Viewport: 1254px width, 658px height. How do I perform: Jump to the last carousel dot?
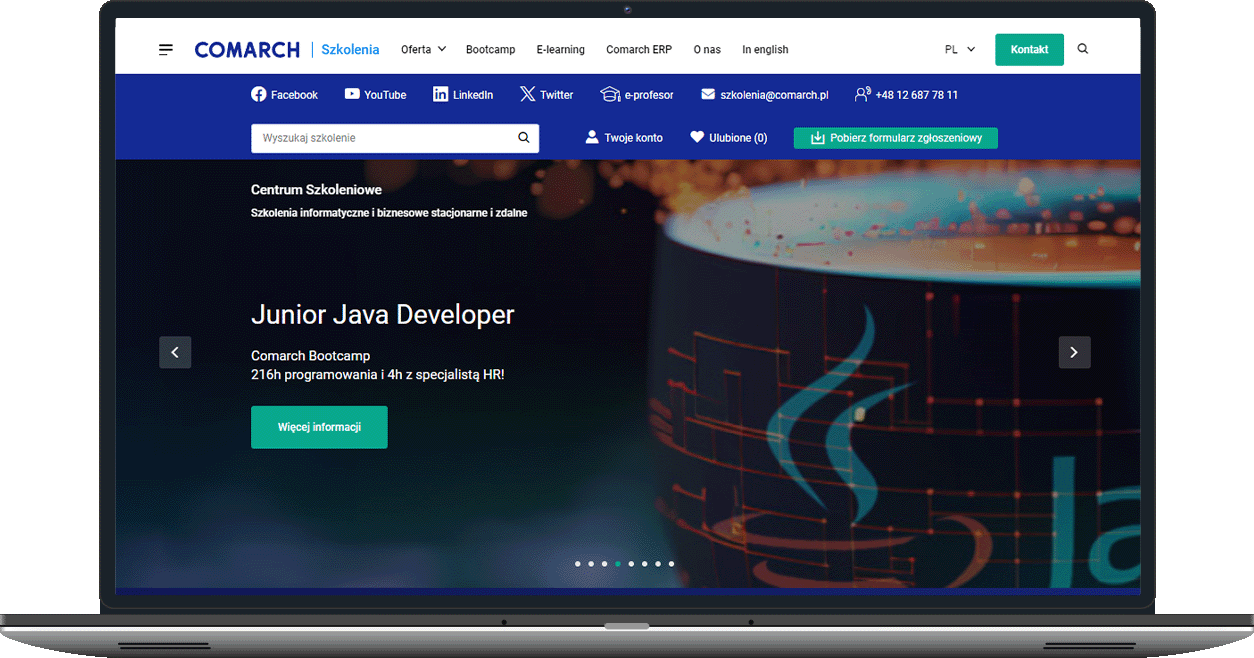(x=671, y=564)
